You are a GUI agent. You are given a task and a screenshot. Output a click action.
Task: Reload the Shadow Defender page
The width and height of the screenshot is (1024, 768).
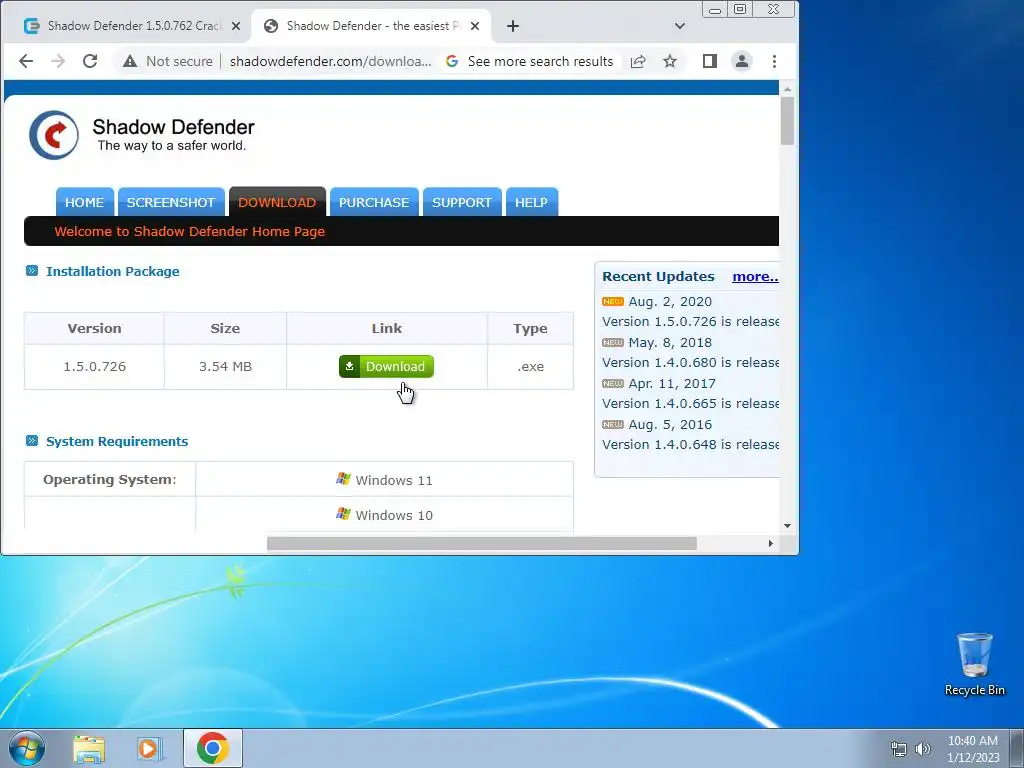(x=90, y=61)
